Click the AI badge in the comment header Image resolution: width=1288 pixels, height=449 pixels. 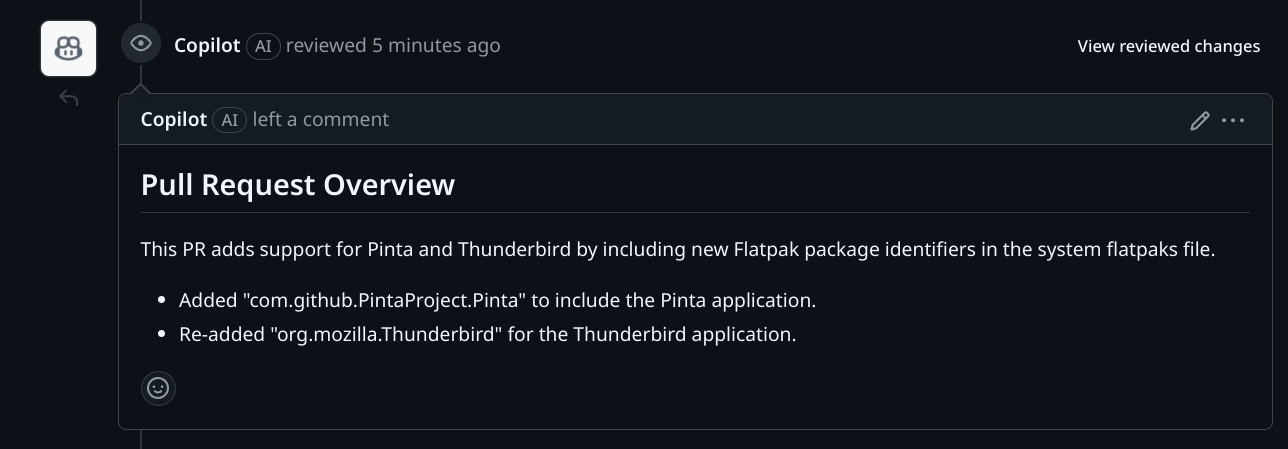pos(230,120)
